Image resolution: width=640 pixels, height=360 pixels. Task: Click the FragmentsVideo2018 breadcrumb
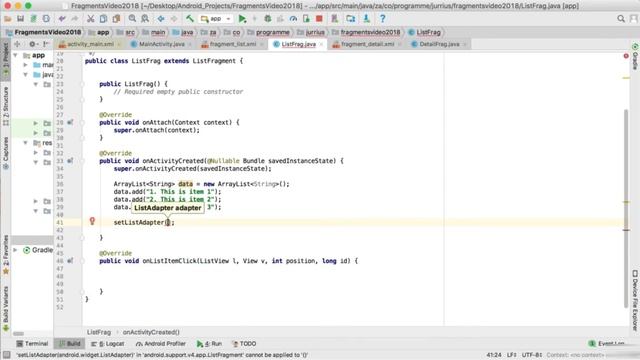click(x=43, y=32)
